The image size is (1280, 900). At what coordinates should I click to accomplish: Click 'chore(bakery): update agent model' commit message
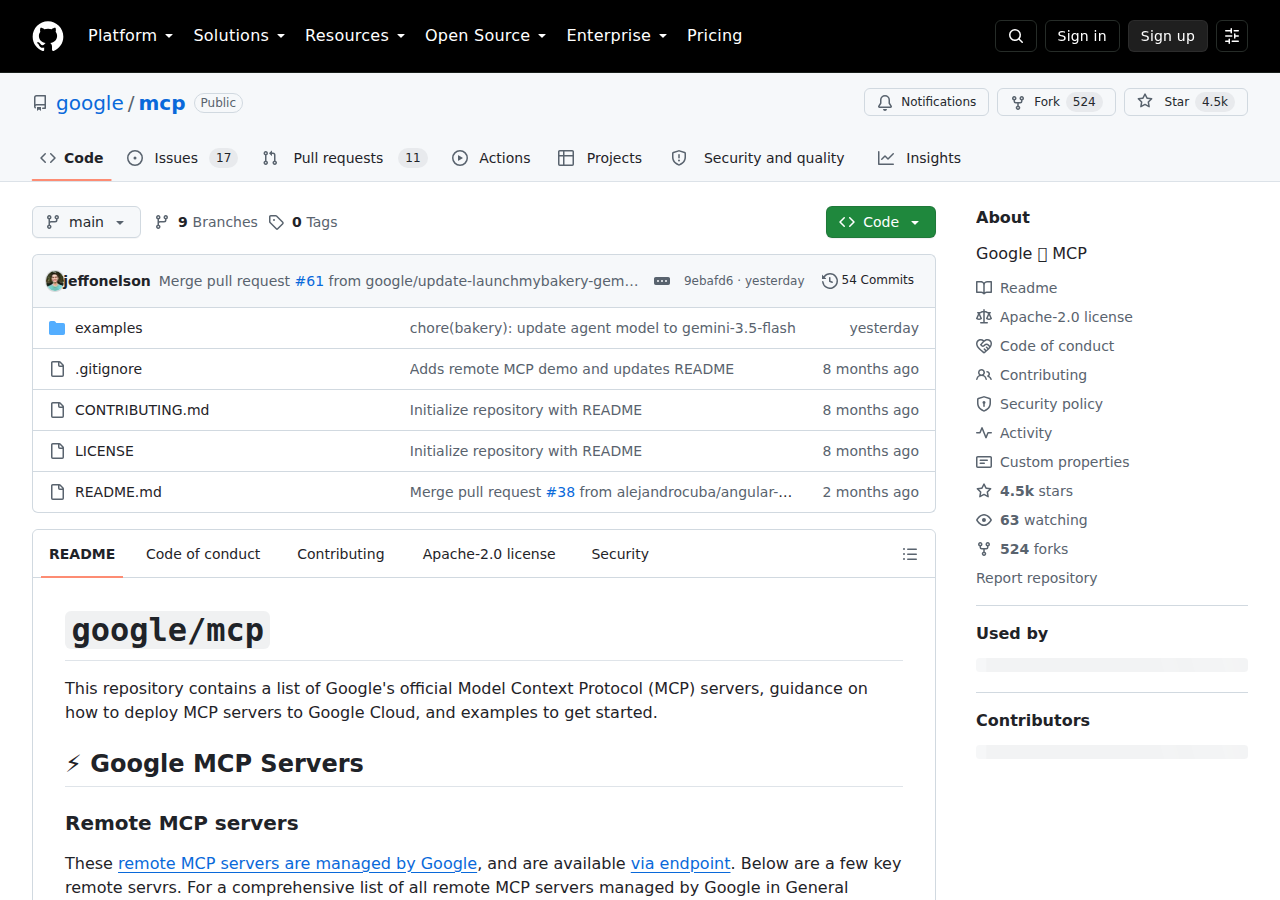point(603,328)
